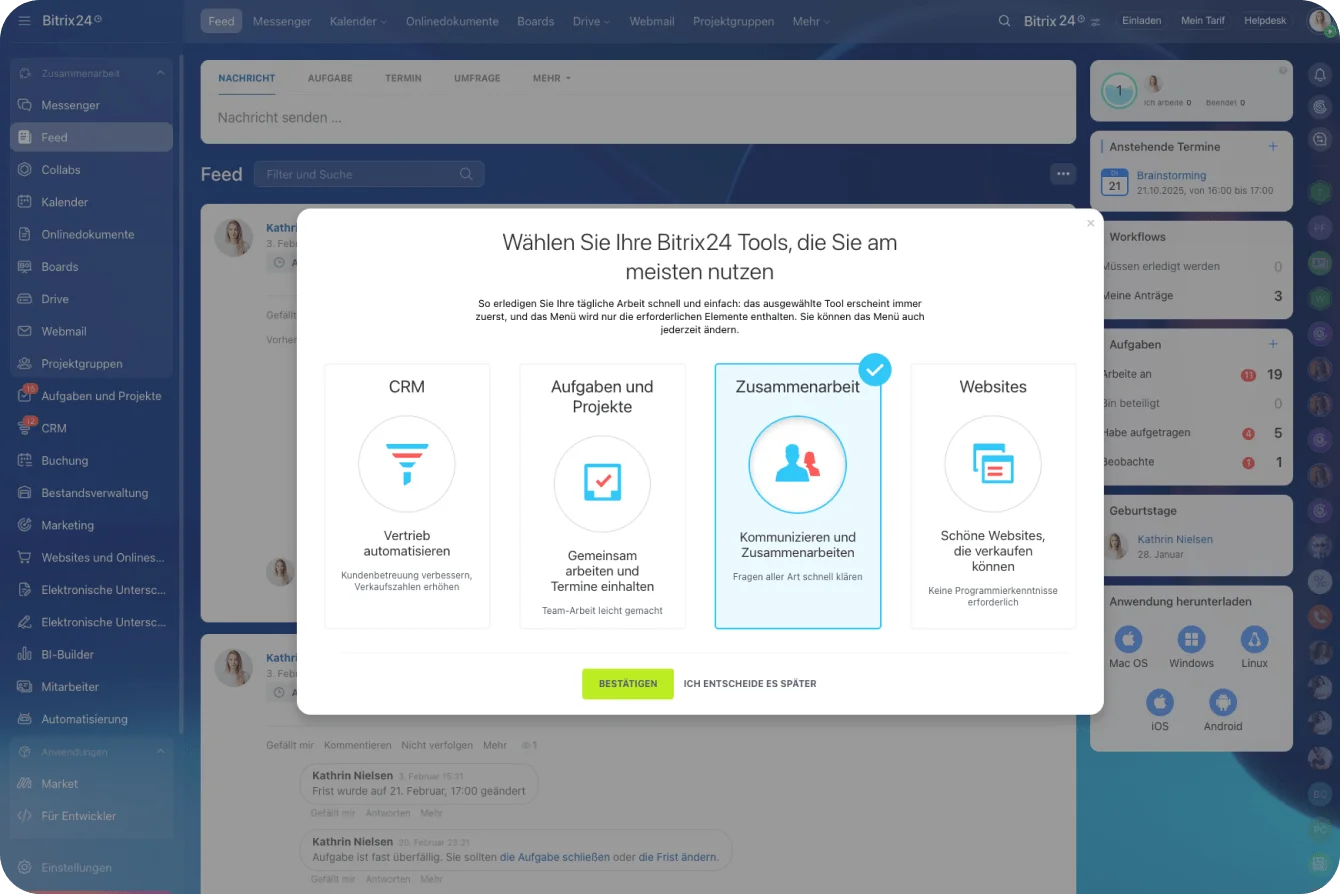Image resolution: width=1340 pixels, height=894 pixels.
Task: Switch to the Aufgabe tab
Action: [329, 78]
